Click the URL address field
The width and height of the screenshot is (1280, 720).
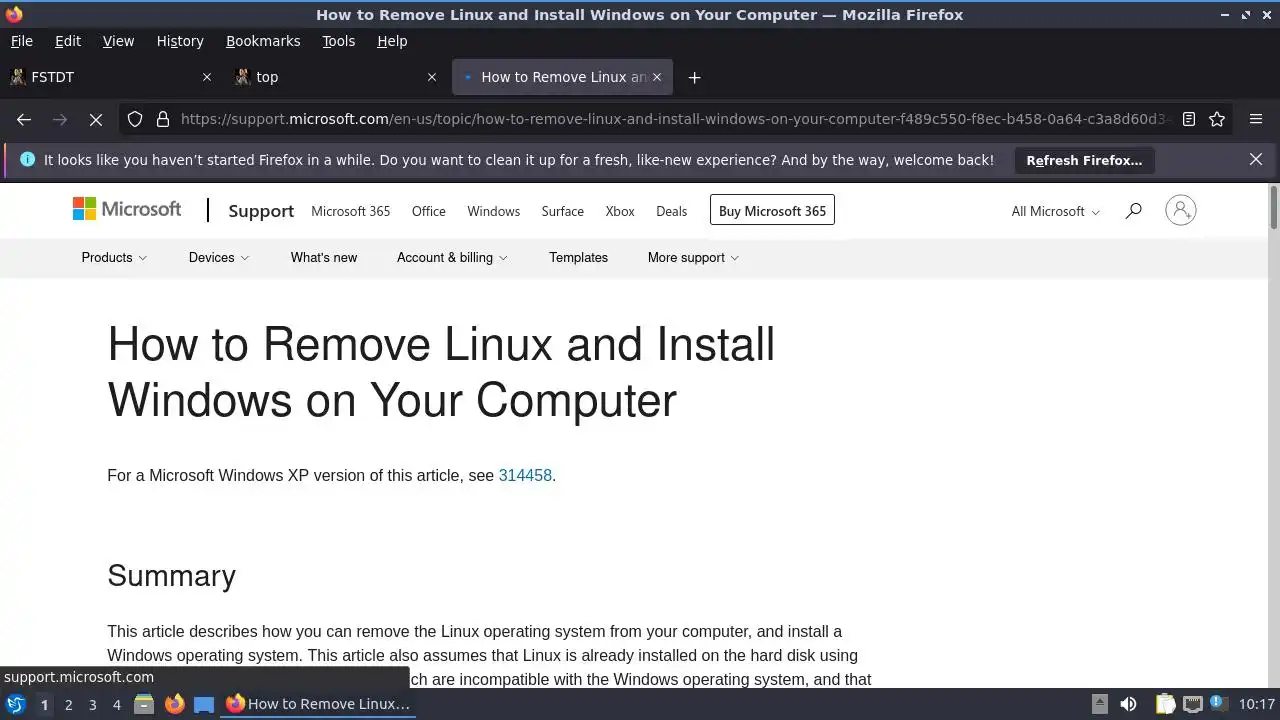click(x=675, y=119)
